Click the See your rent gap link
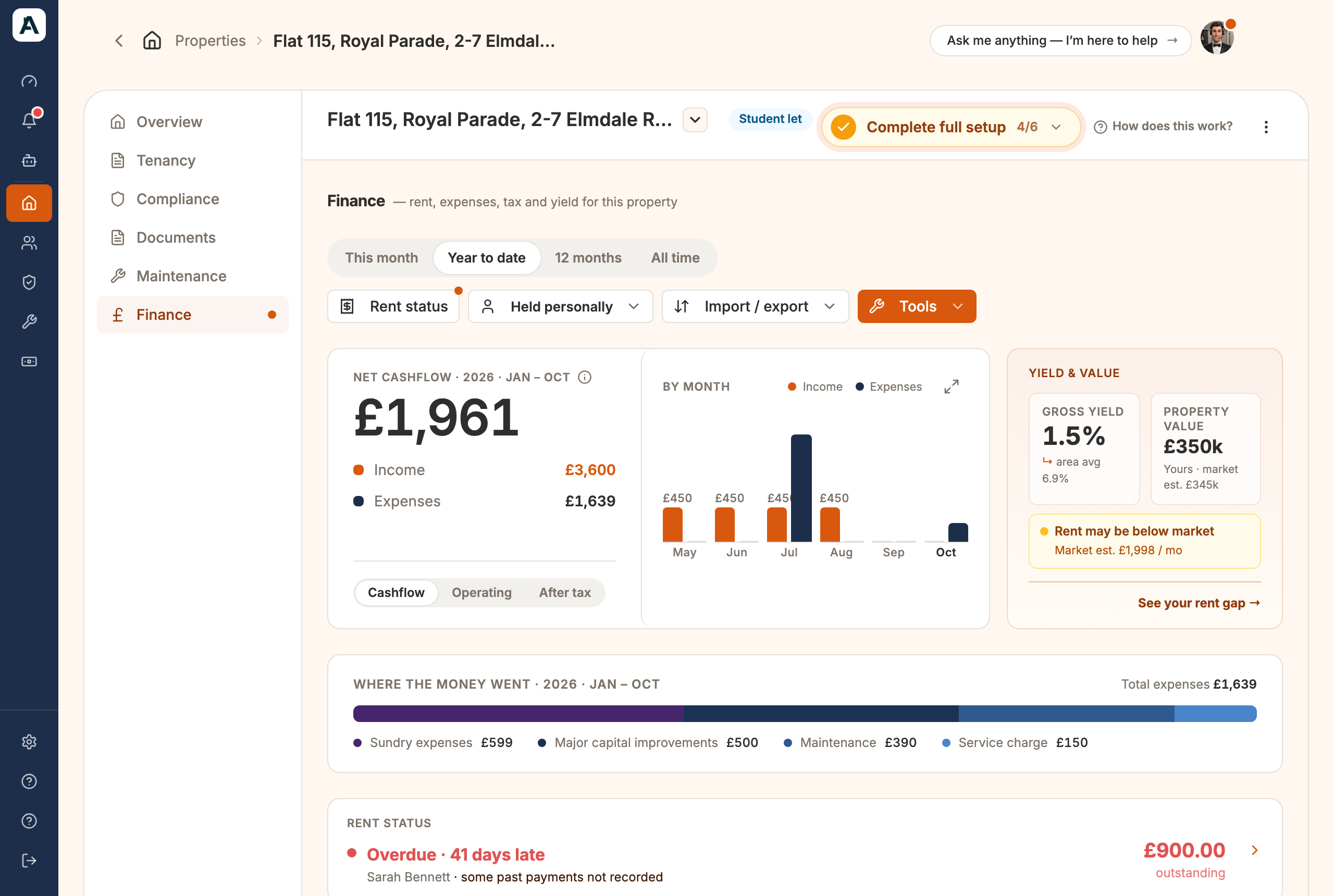Viewport: 1334px width, 896px height. coord(1199,603)
